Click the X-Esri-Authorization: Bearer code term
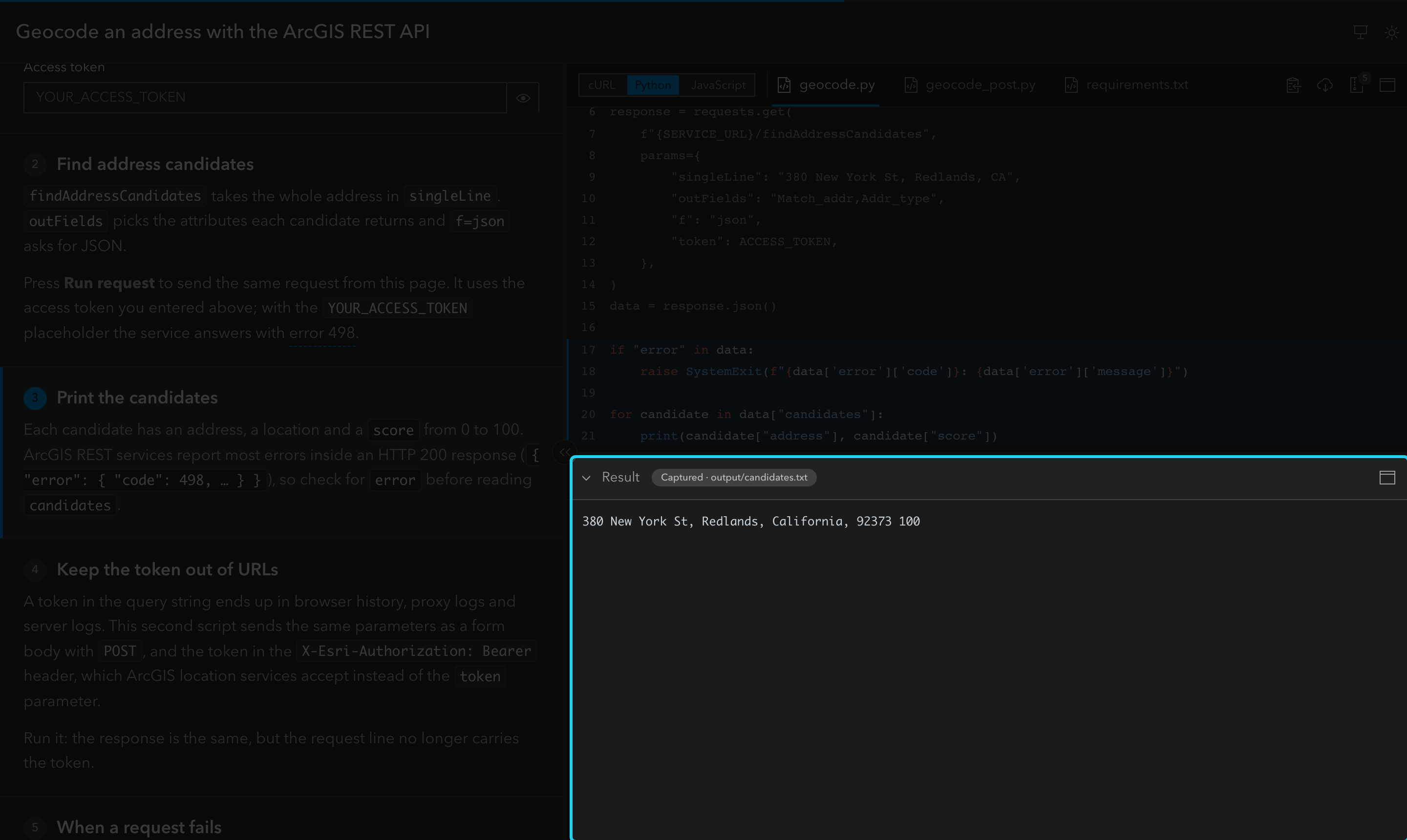Screen dimensions: 1407x840 point(416,651)
